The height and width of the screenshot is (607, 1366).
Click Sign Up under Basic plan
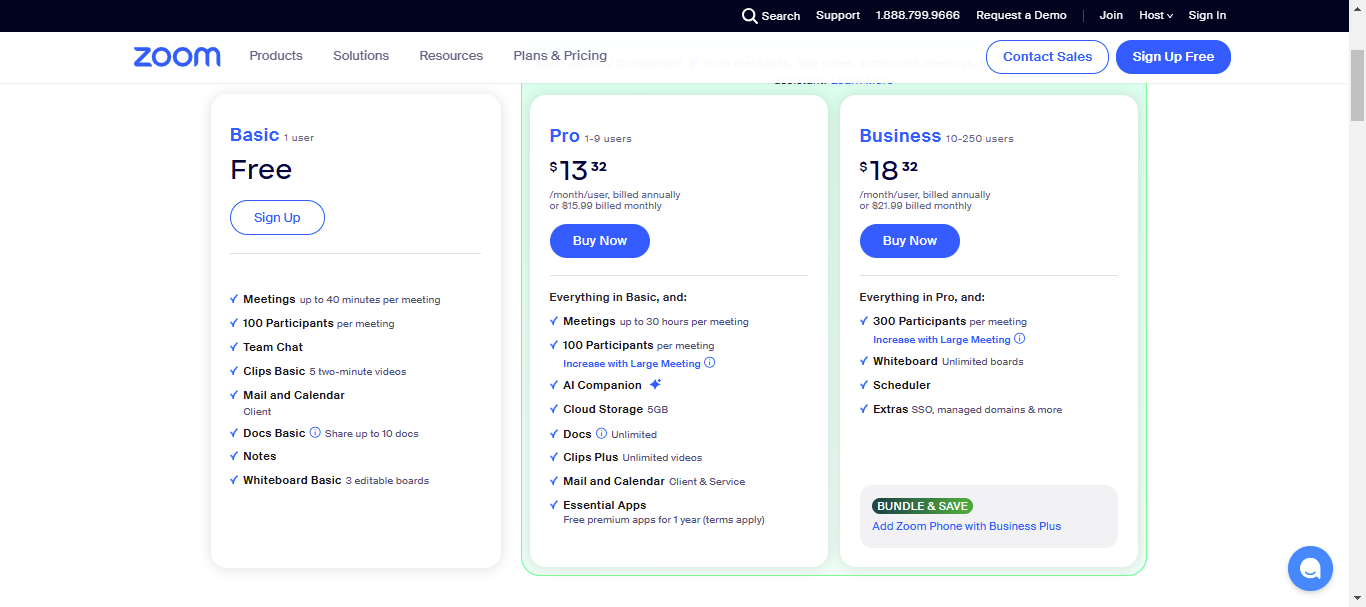click(x=277, y=218)
